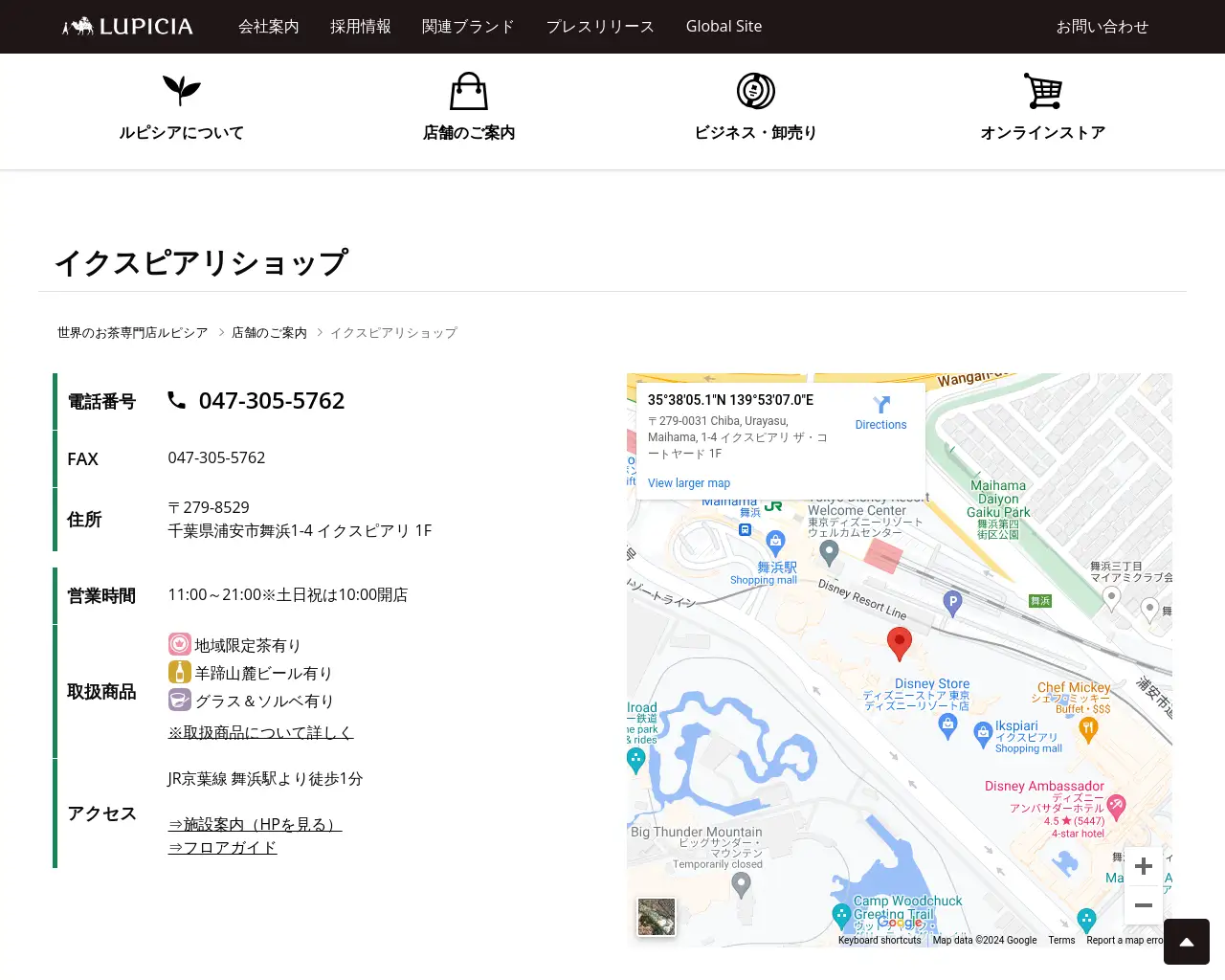Open the ルピシアについて label link
This screenshot has width=1225, height=980.
(182, 133)
